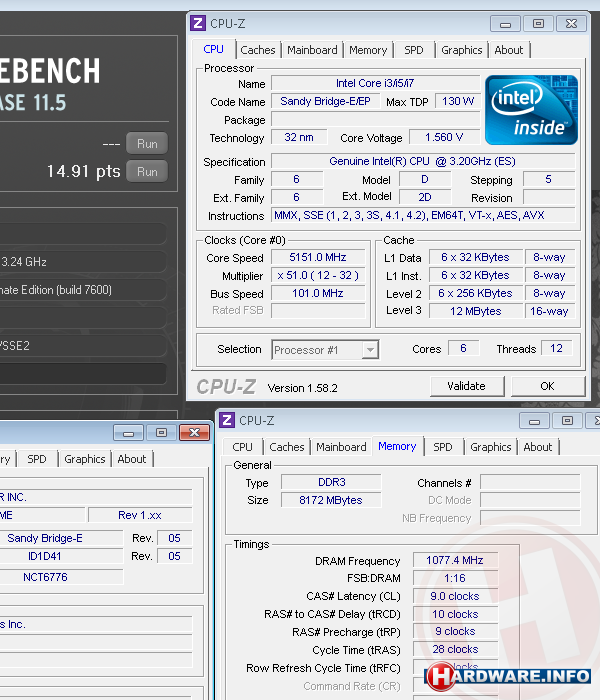The width and height of the screenshot is (600, 700).
Task: Minimize the Memory CPU-Z window
Action: pos(534,421)
